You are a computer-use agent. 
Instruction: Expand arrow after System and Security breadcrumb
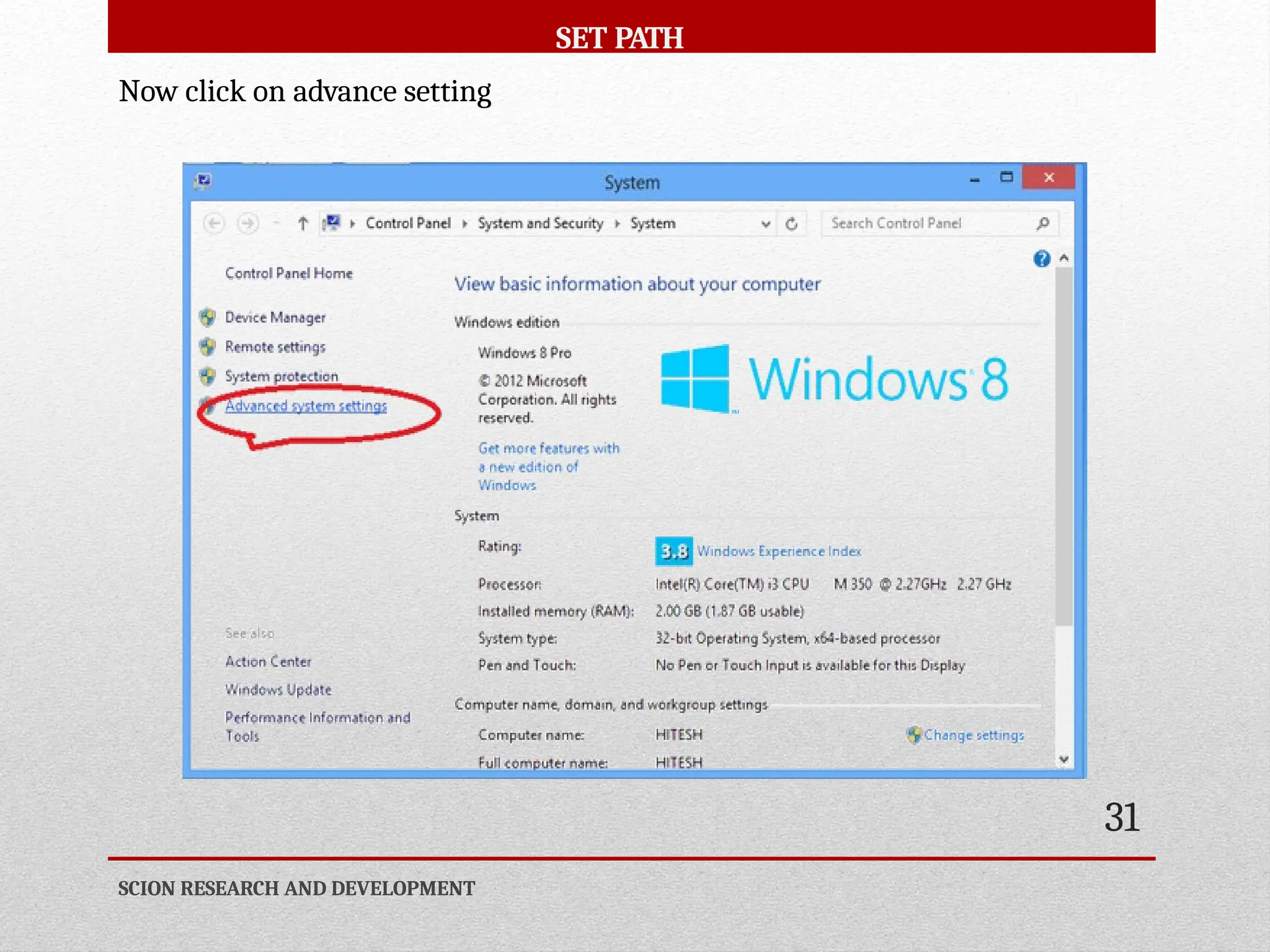[617, 224]
